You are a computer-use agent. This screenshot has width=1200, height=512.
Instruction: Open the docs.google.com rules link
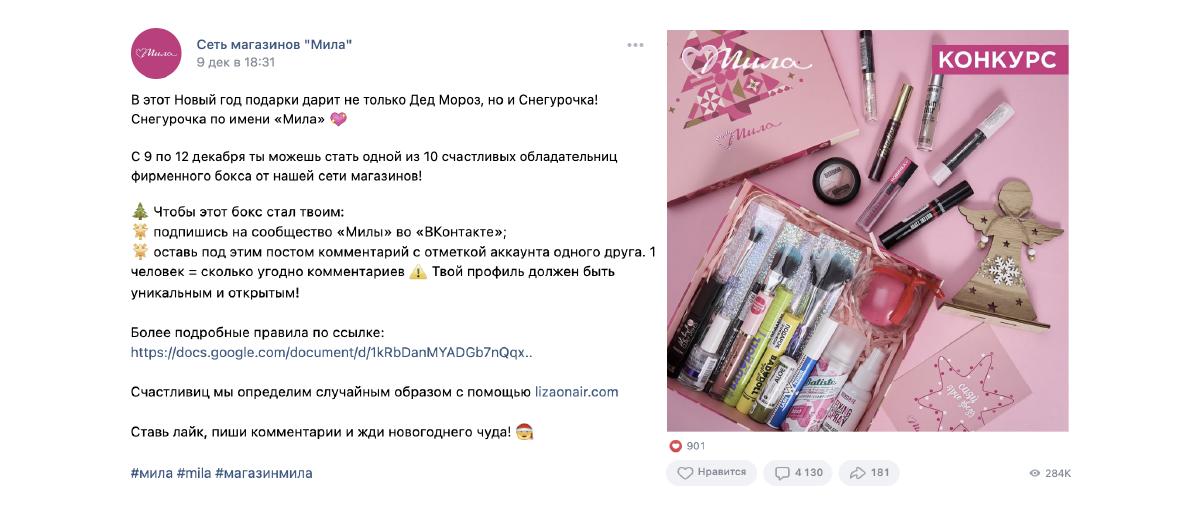click(332, 353)
